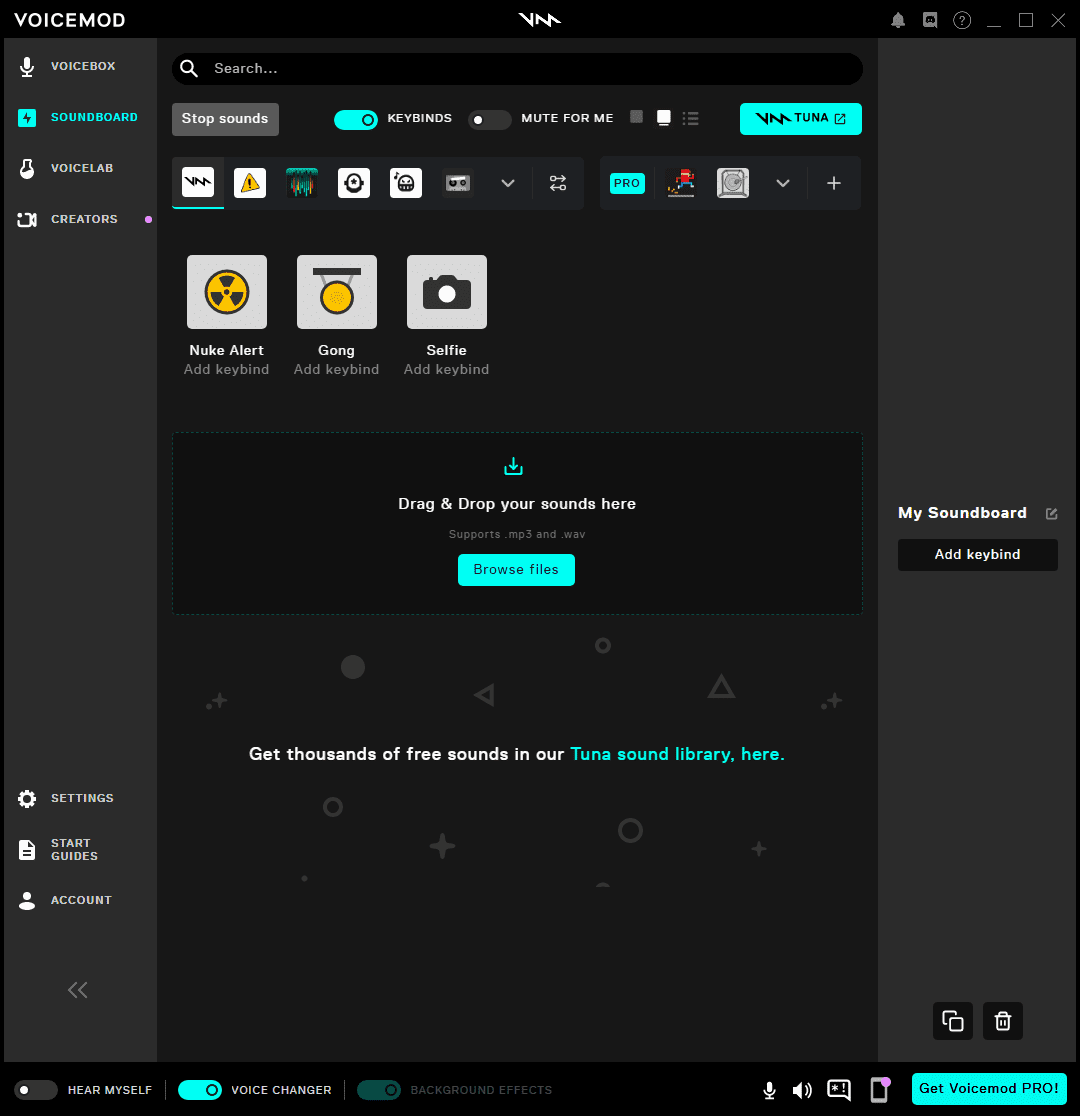Open the Discord icon in title bar

[x=930, y=20]
